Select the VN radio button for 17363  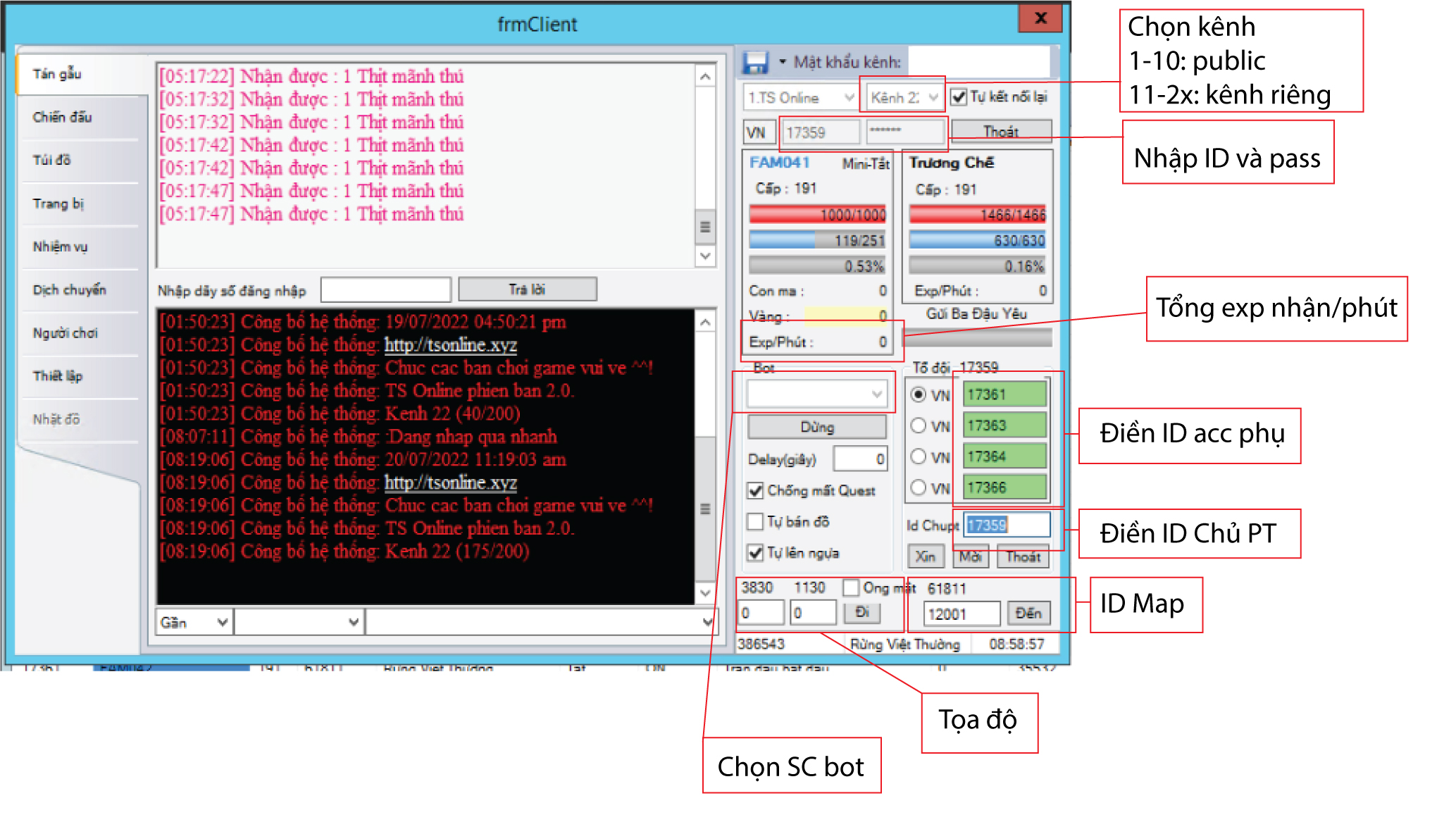tap(918, 425)
